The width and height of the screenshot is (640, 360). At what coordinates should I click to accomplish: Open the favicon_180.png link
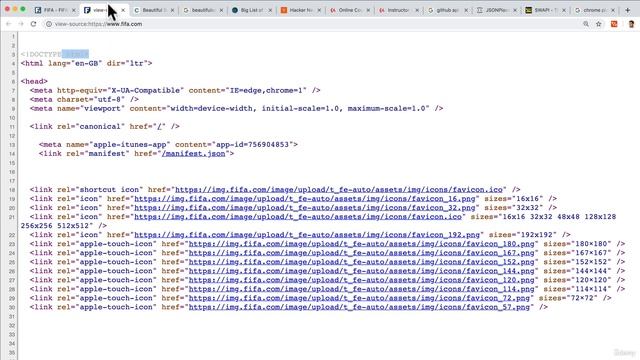pyautogui.click(x=362, y=244)
